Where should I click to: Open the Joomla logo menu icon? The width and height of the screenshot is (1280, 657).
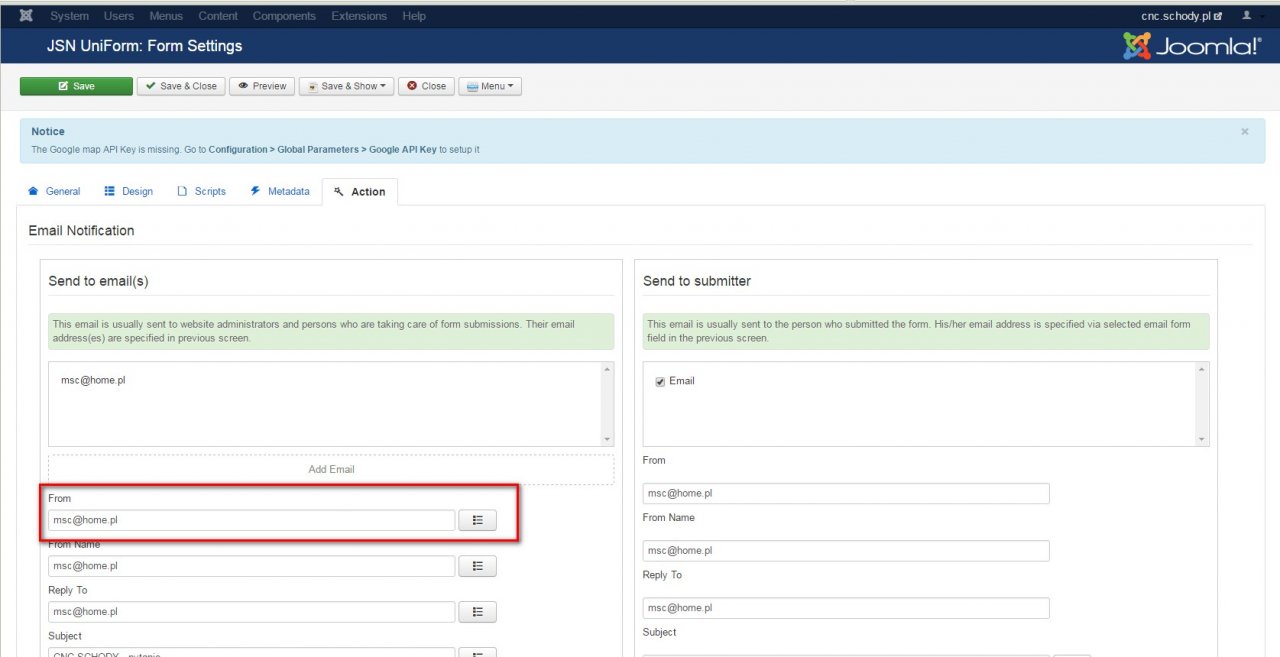(x=26, y=15)
